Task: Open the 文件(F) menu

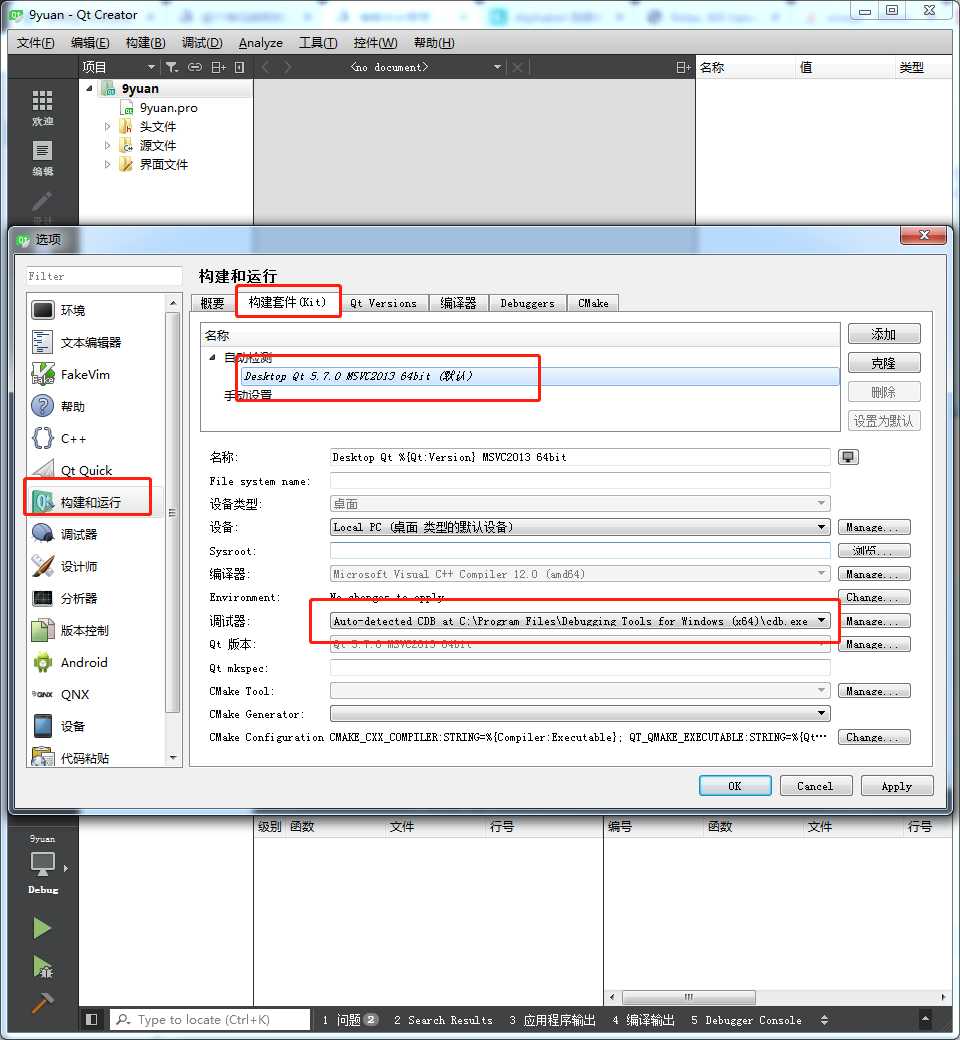Action: (35, 43)
